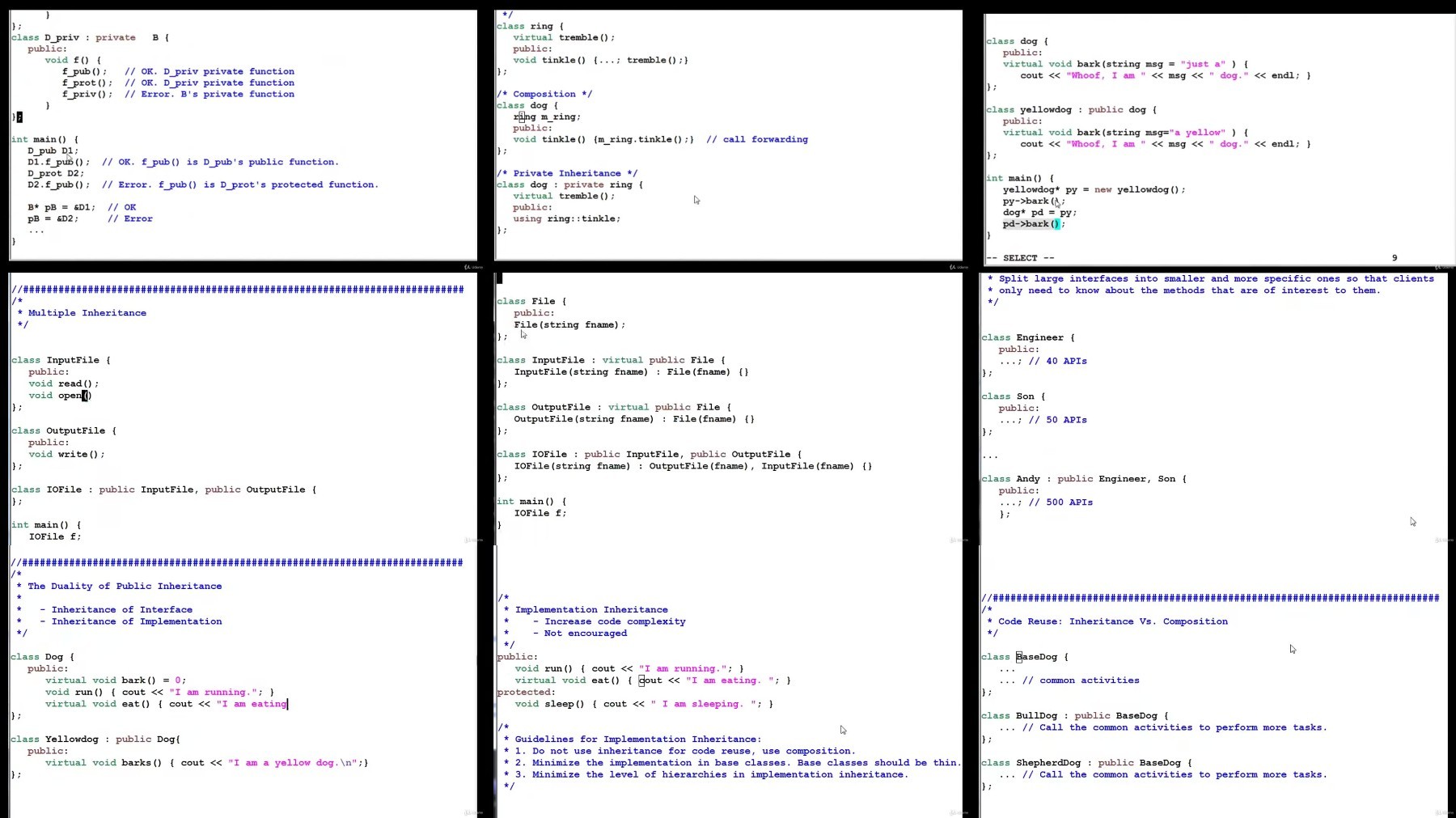Click the "// 50 APIs" comment

[x=1058, y=420]
